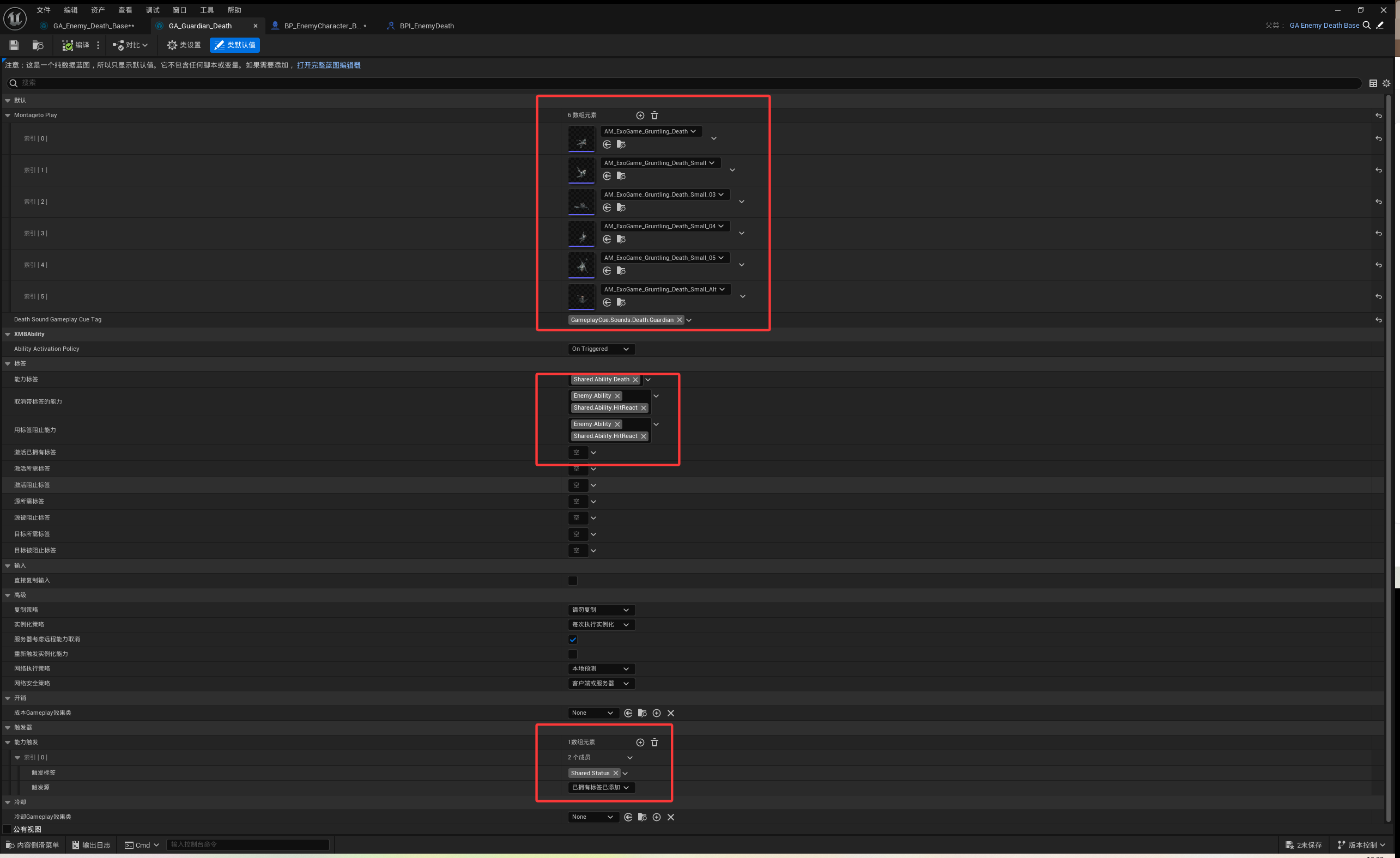Open Ability Activation Policy dropdown
Viewport: 1400px width, 858px height.
[x=601, y=349]
